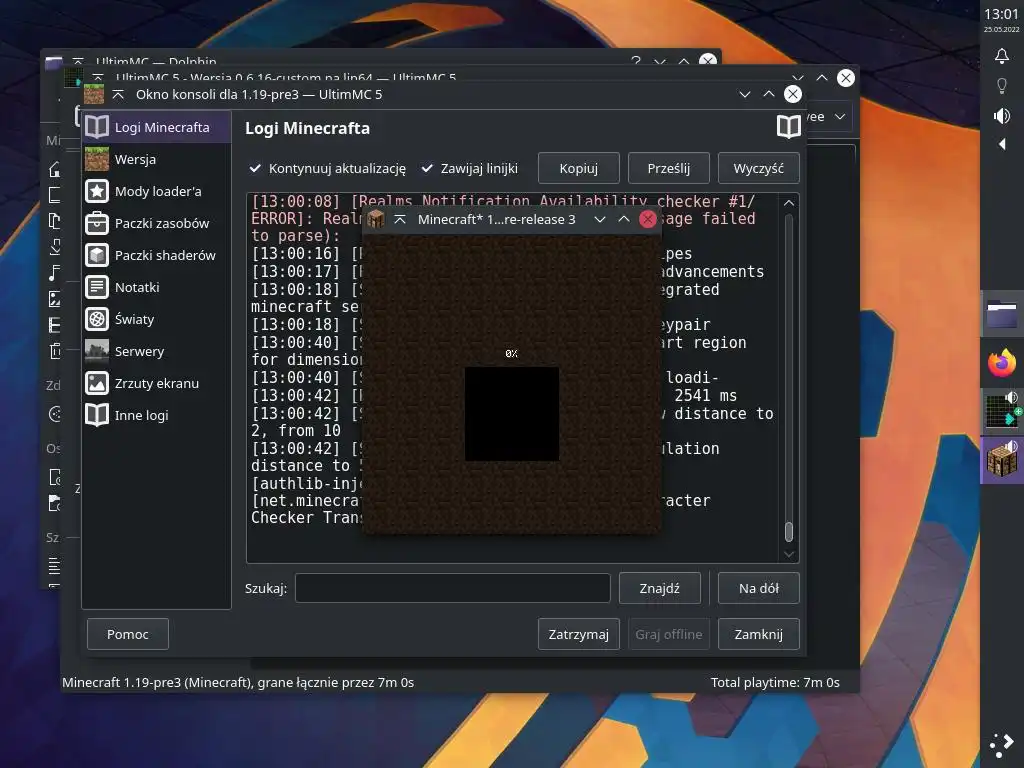Image resolution: width=1024 pixels, height=768 pixels.
Task: Open the dropdown in UltimMC main window
Action: click(840, 117)
